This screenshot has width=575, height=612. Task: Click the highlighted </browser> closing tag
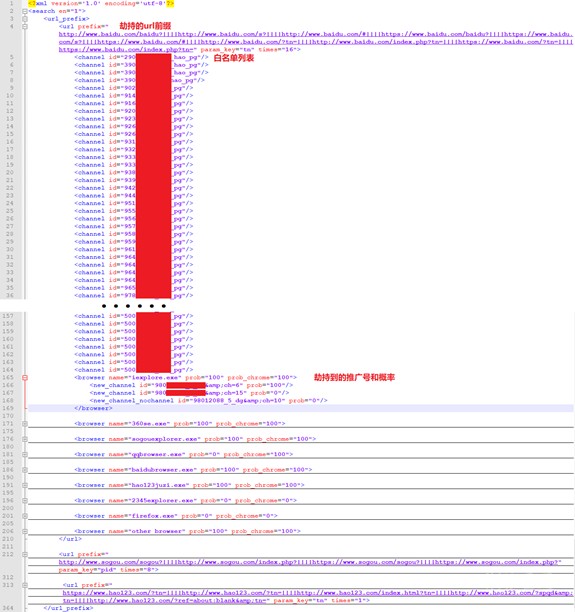coord(93,408)
